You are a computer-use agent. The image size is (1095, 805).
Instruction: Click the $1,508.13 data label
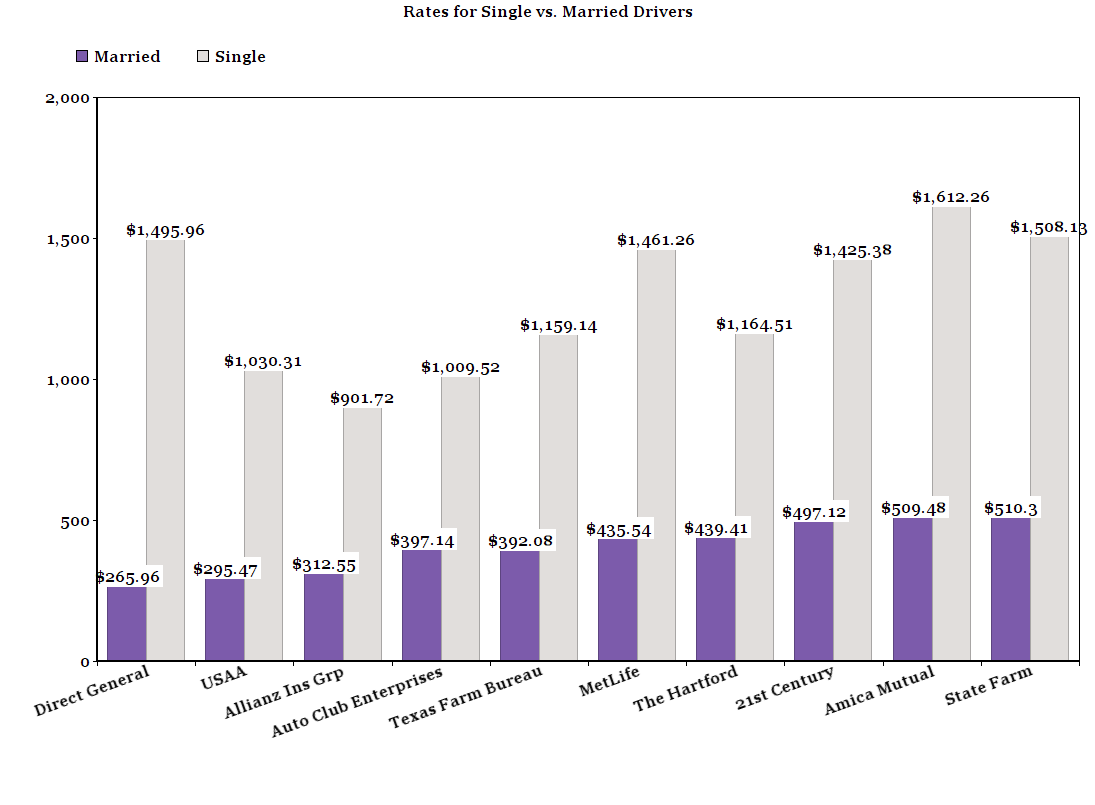pyautogui.click(x=1049, y=228)
